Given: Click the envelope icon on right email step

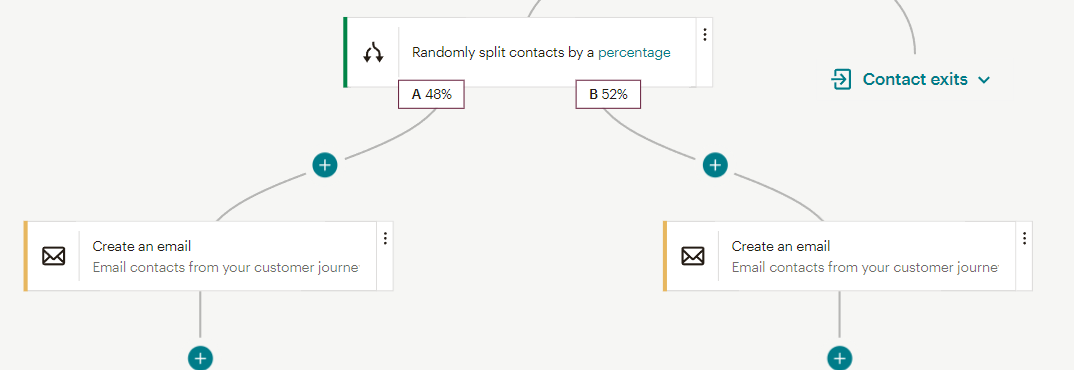Looking at the screenshot, I should click(692, 256).
